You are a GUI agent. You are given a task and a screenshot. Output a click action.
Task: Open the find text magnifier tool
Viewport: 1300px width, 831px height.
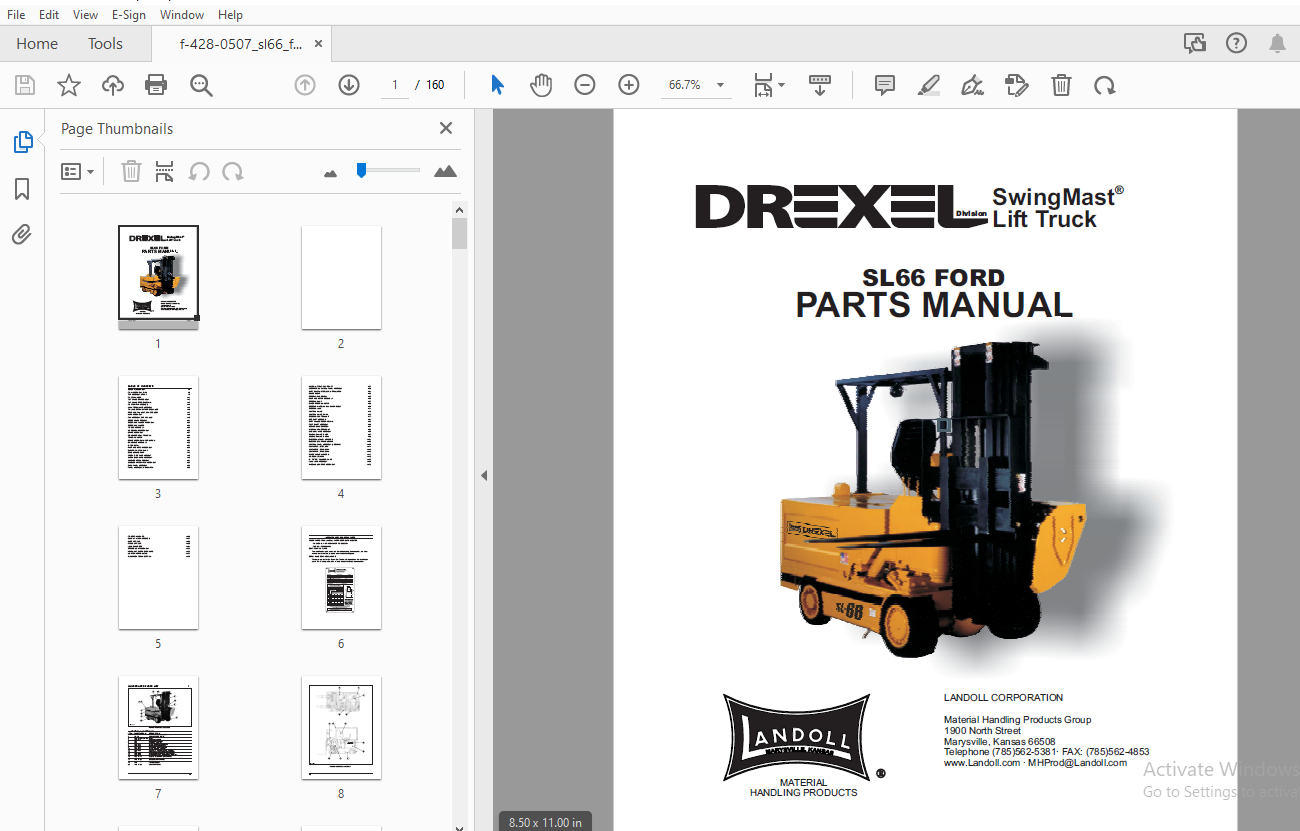click(x=201, y=86)
